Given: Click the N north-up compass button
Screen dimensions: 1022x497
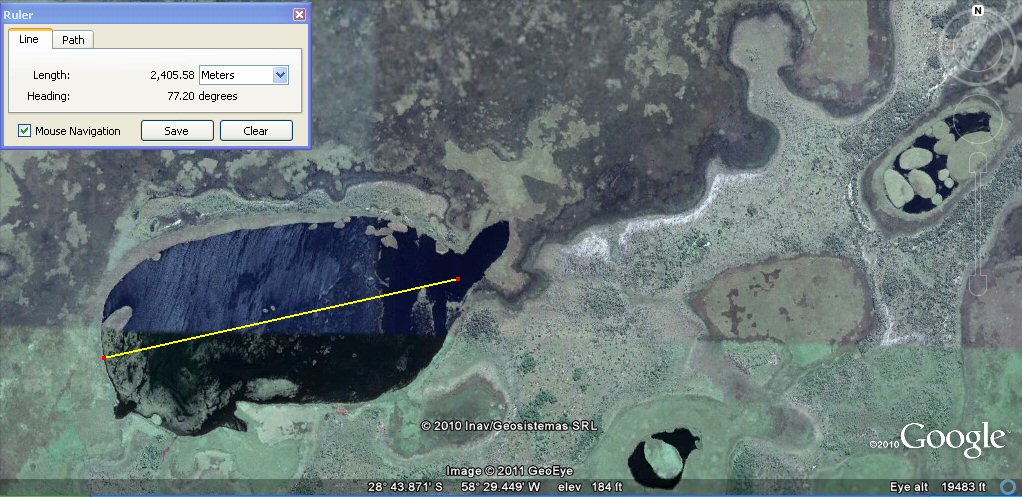Looking at the screenshot, I should [977, 11].
